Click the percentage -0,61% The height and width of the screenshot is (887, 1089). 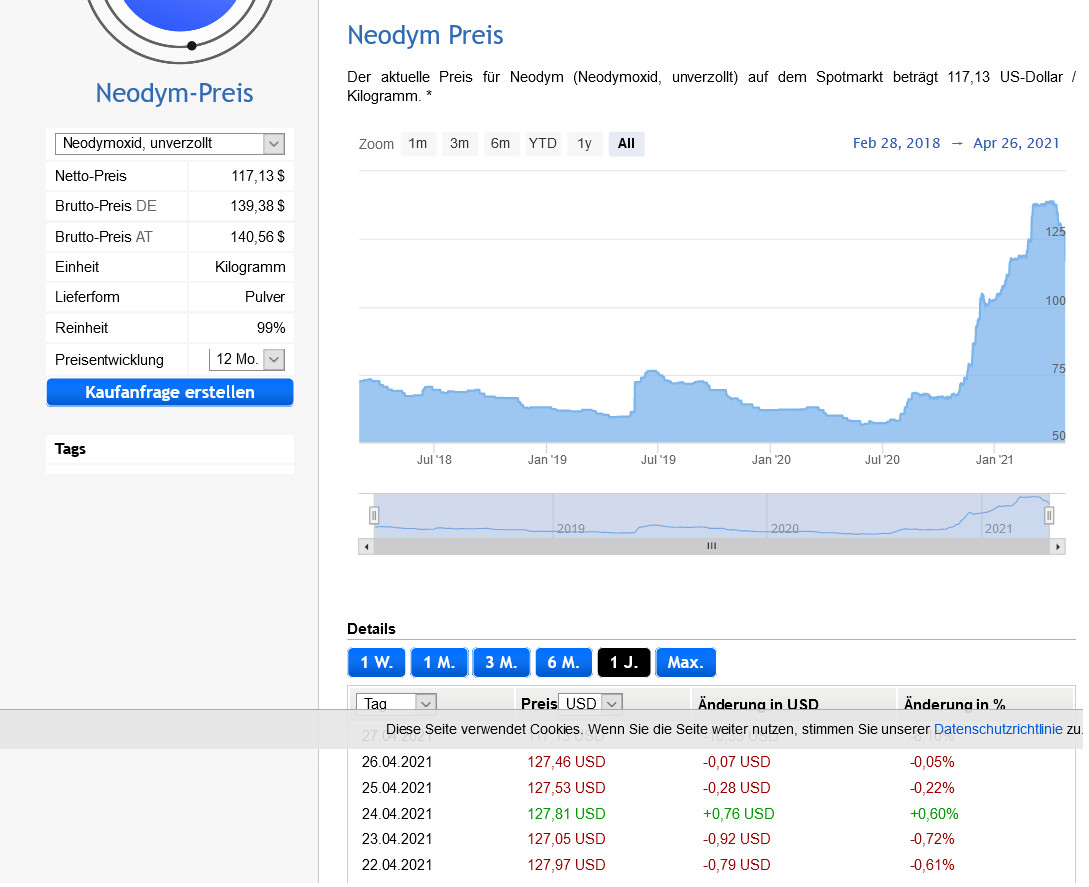pos(932,865)
